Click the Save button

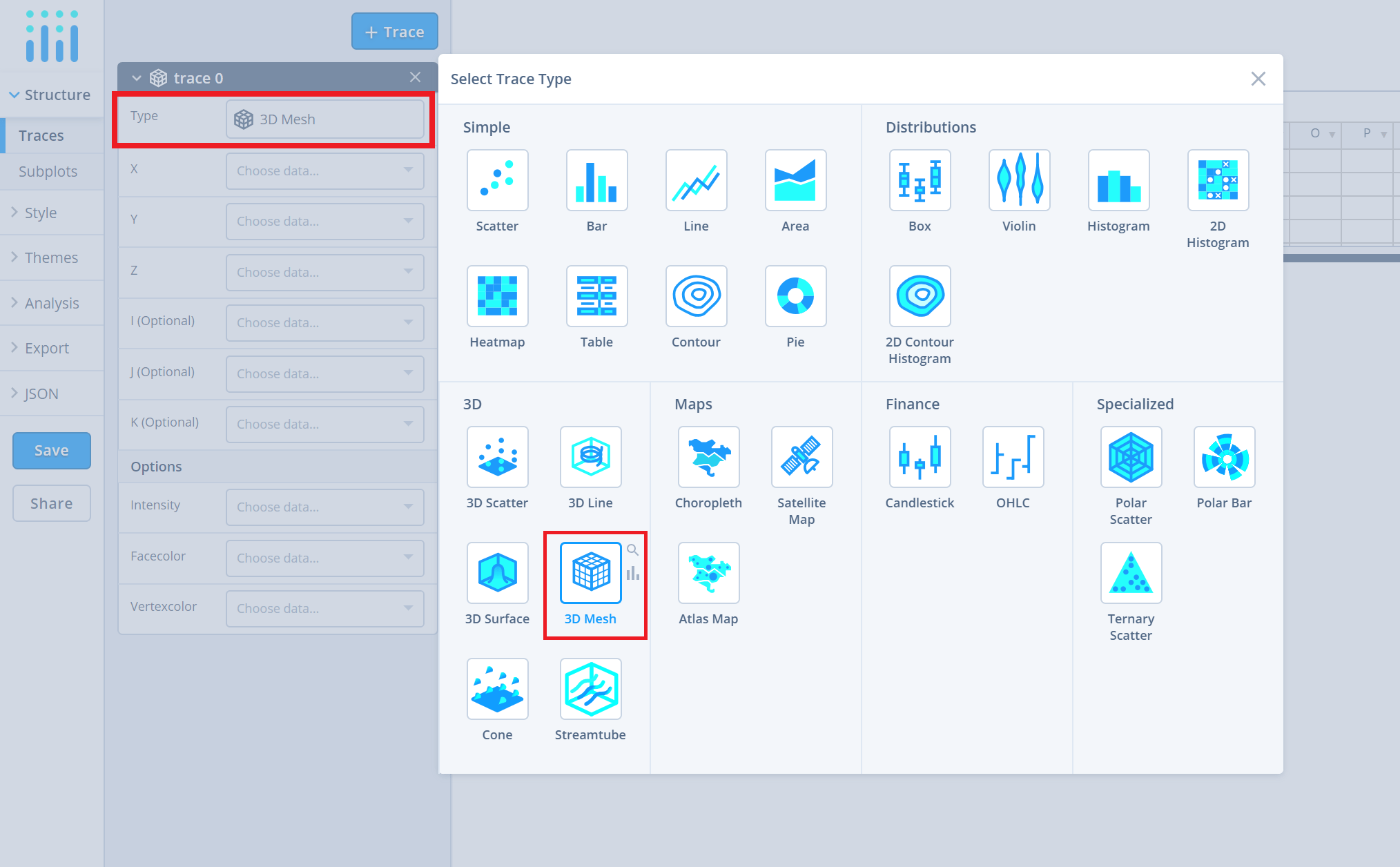[52, 450]
